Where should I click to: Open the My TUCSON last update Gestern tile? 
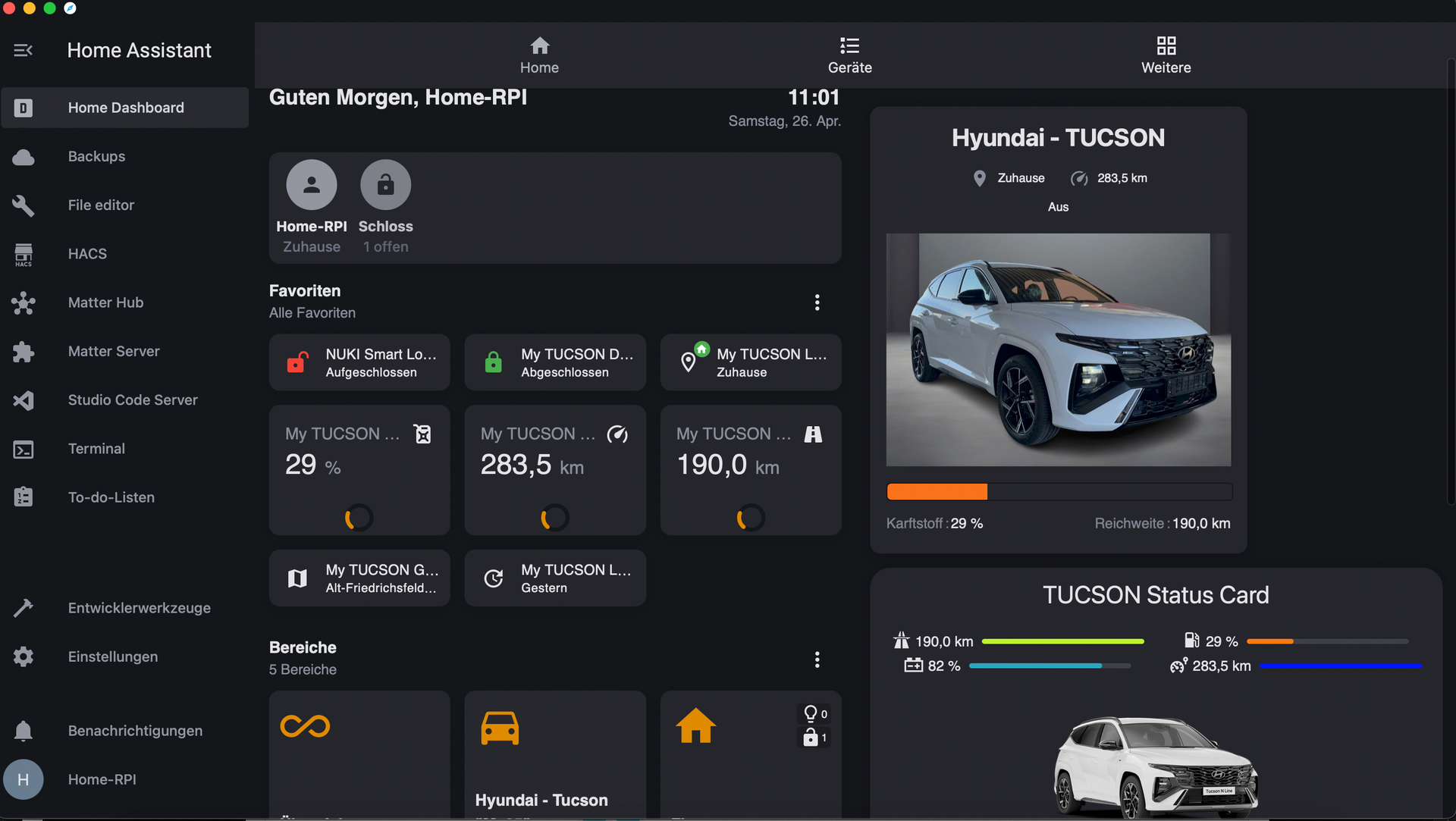555,578
